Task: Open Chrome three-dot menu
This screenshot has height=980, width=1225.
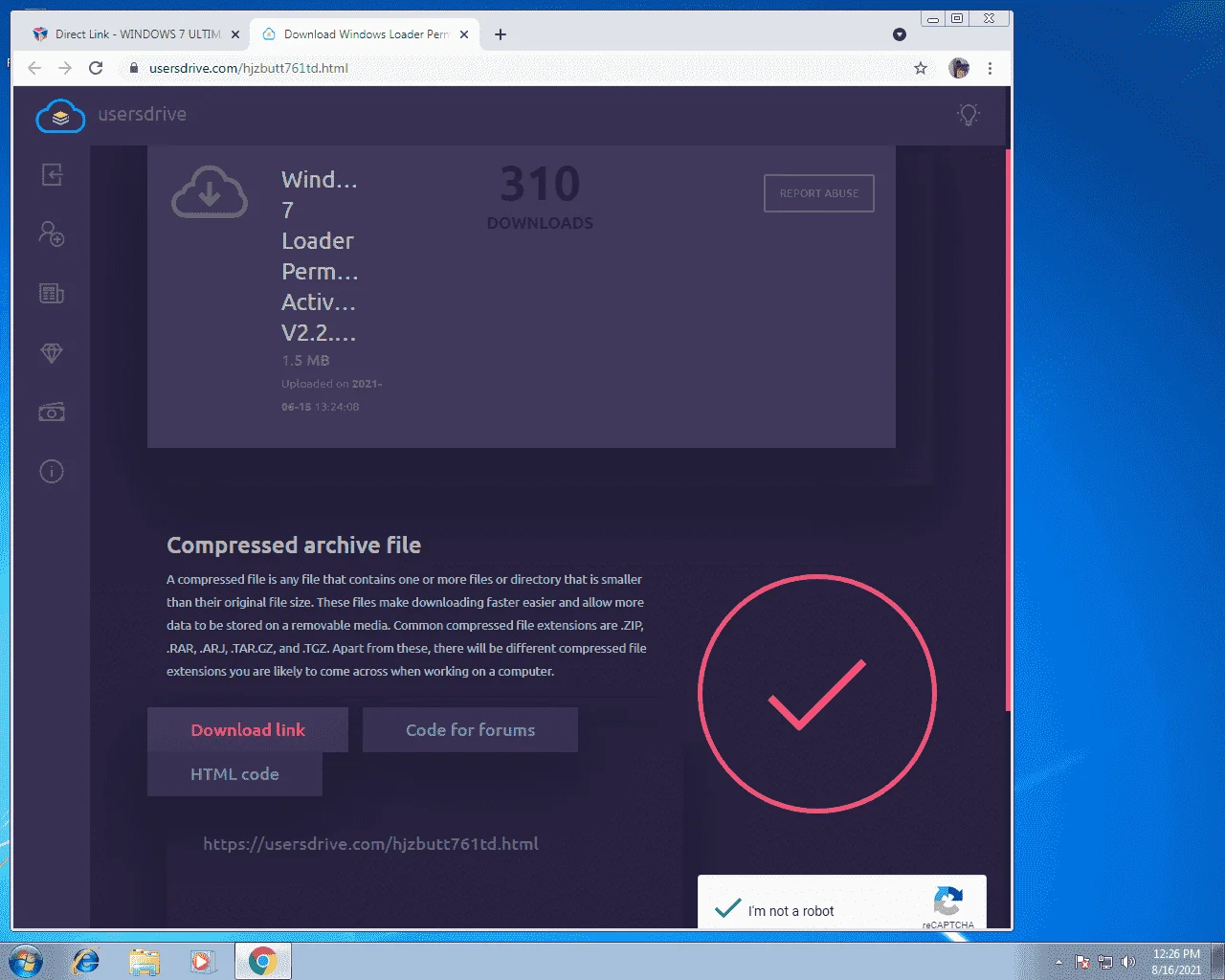Action: 990,68
